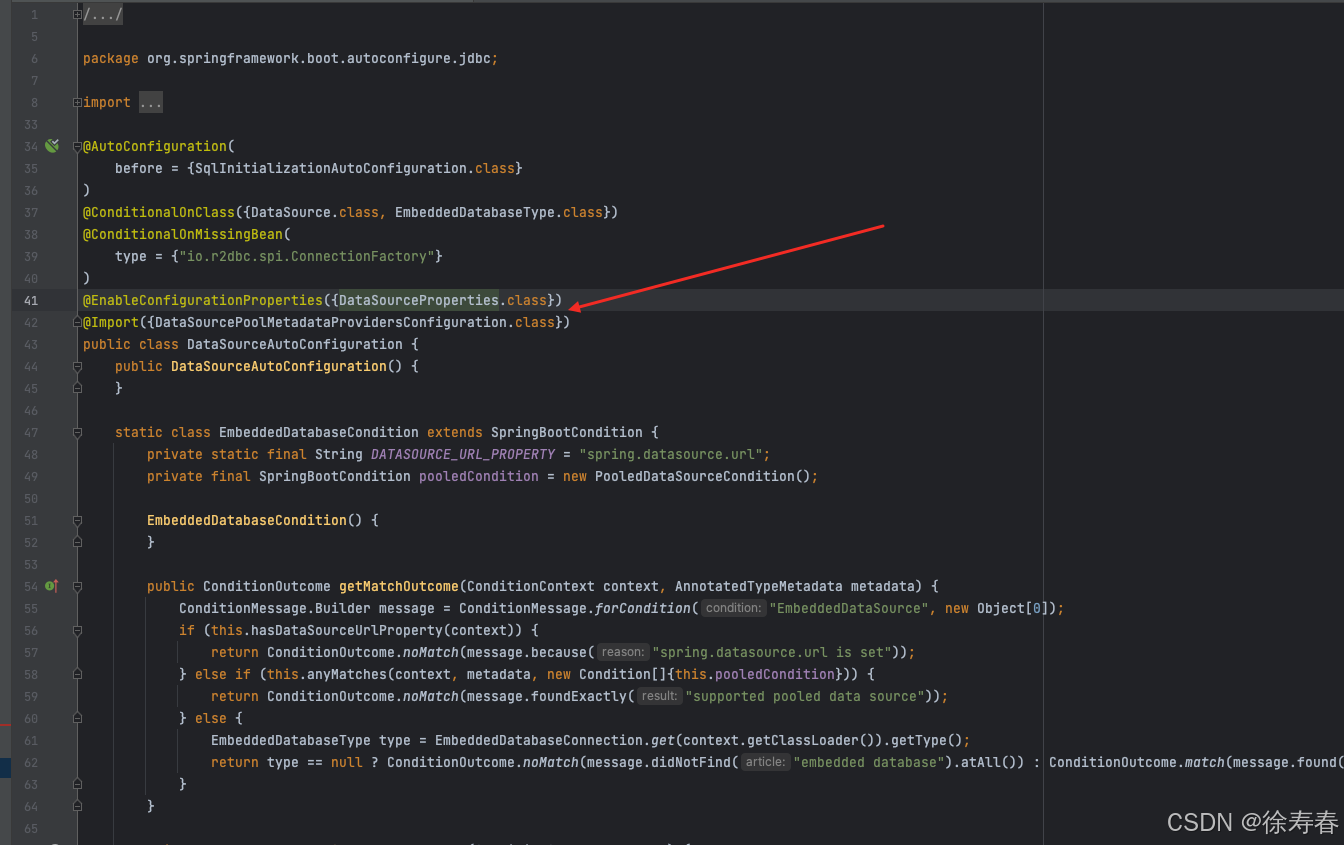This screenshot has width=1344, height=845.
Task: Click the AnnotatedTypeMetadata parameter type
Action: 759,586
